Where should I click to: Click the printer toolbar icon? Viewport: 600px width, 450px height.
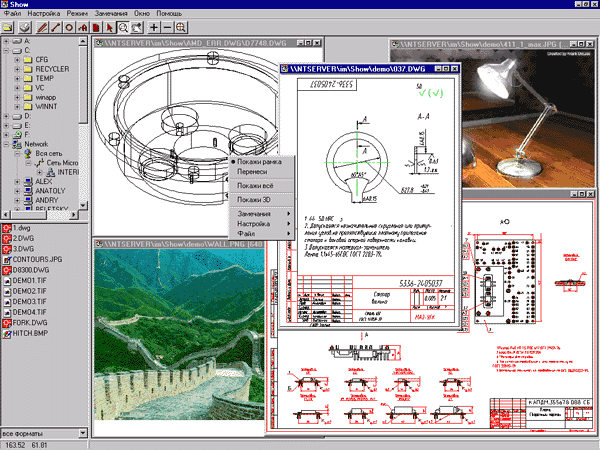pos(25,28)
